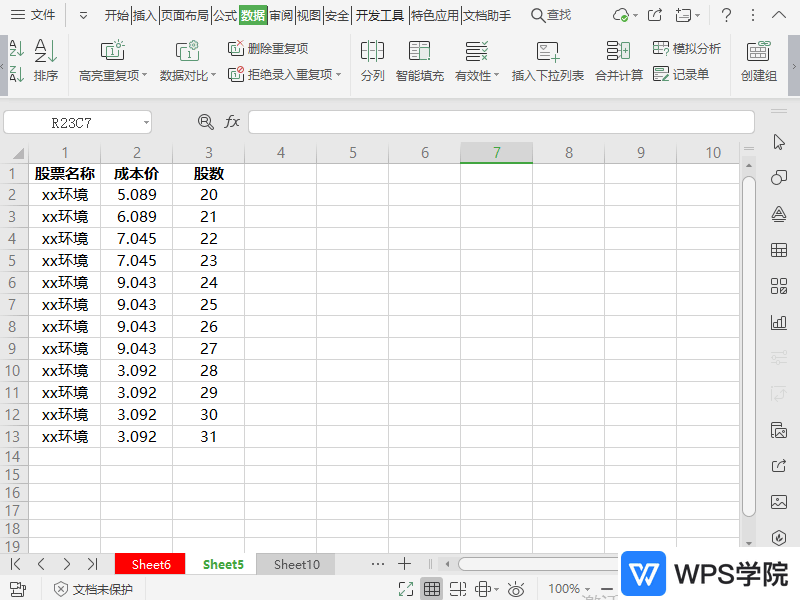Open the name box dropdown arrow

tap(146, 122)
